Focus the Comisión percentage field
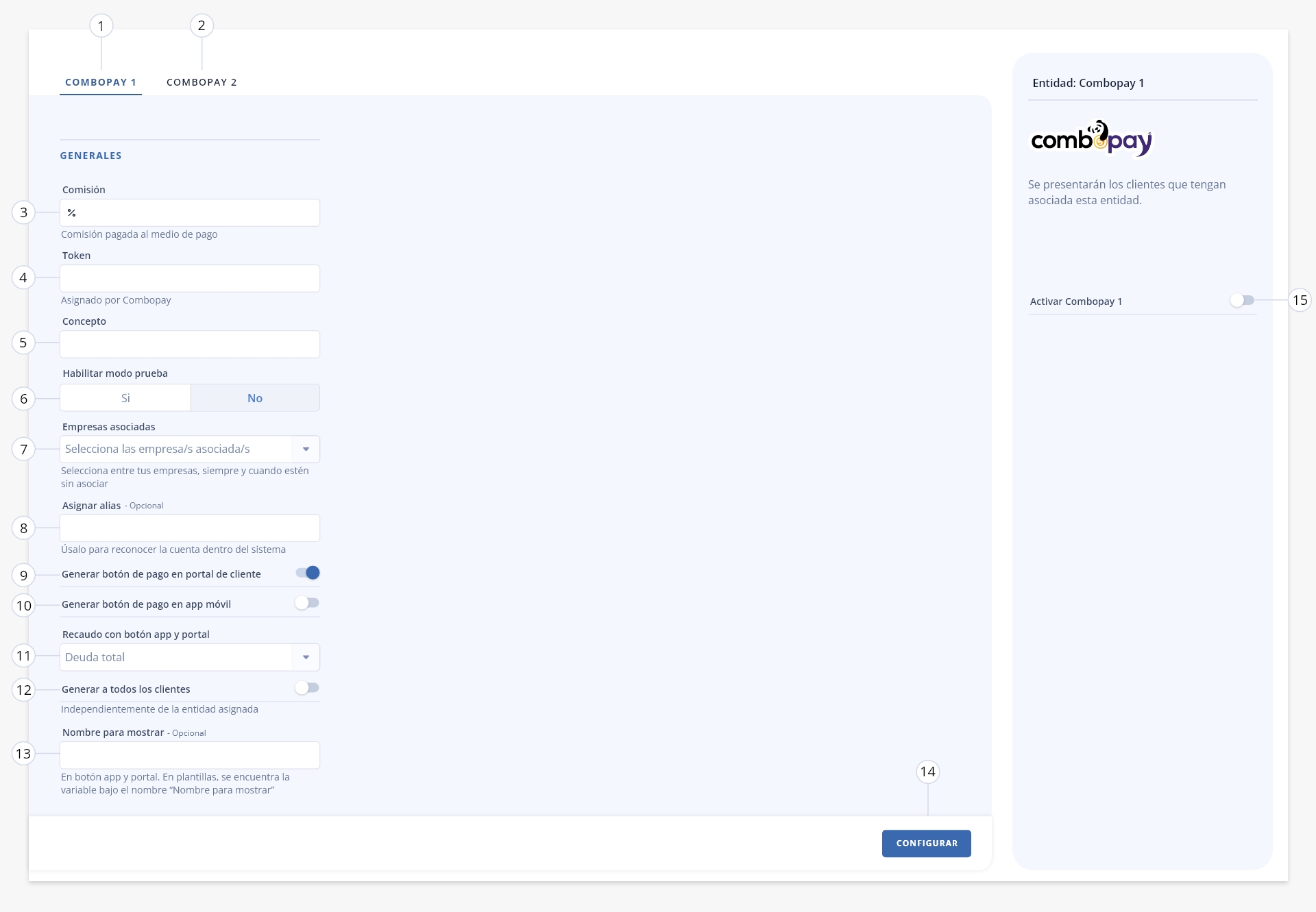 [x=190, y=213]
